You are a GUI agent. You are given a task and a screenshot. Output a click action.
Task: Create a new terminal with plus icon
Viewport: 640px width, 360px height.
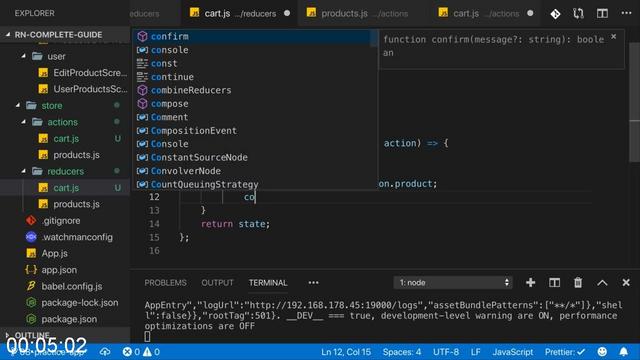pos(530,282)
